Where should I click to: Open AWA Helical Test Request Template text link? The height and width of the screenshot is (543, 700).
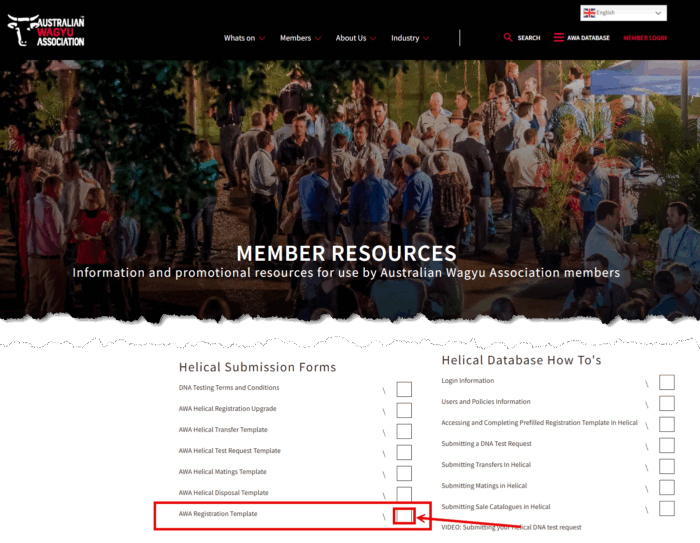[x=229, y=451]
